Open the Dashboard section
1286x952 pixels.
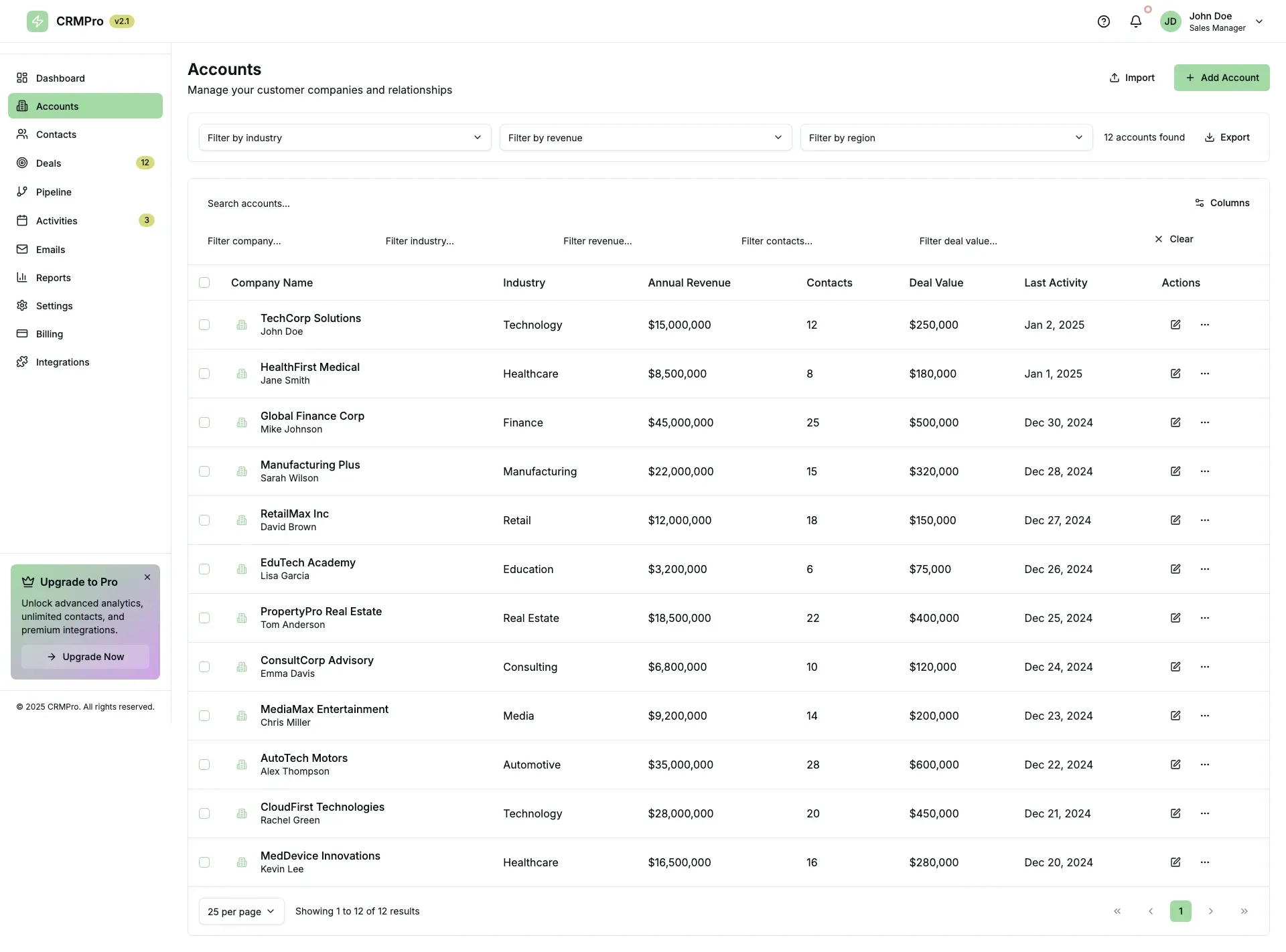[x=60, y=78]
